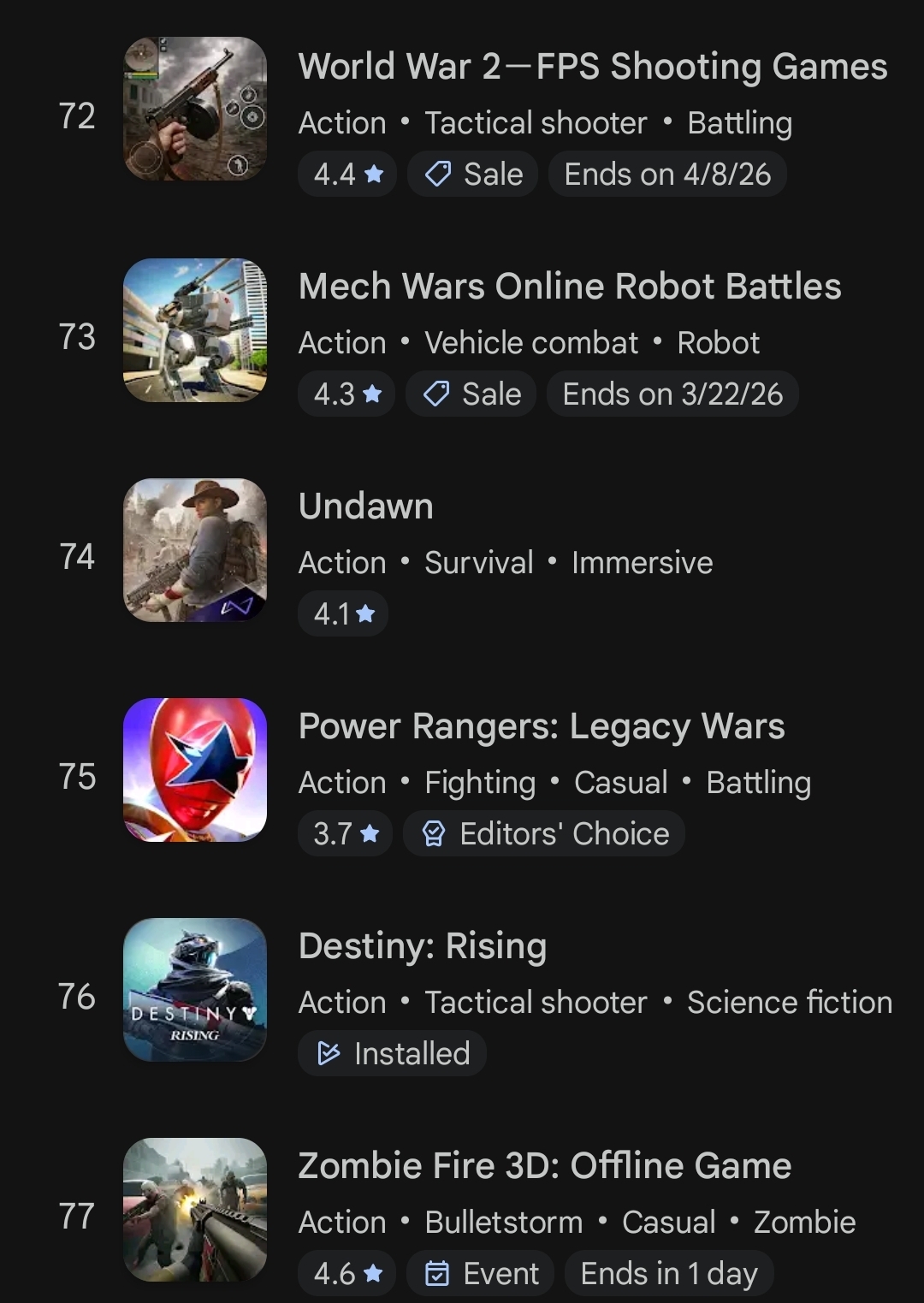Tap Undawn's 4.1 star rating
The image size is (924, 1303).
343,614
